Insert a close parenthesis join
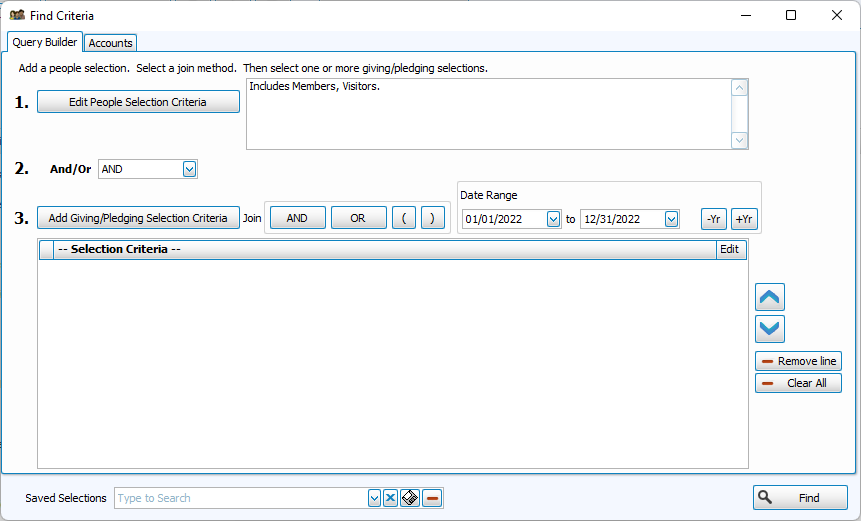The image size is (861, 521). (432, 218)
